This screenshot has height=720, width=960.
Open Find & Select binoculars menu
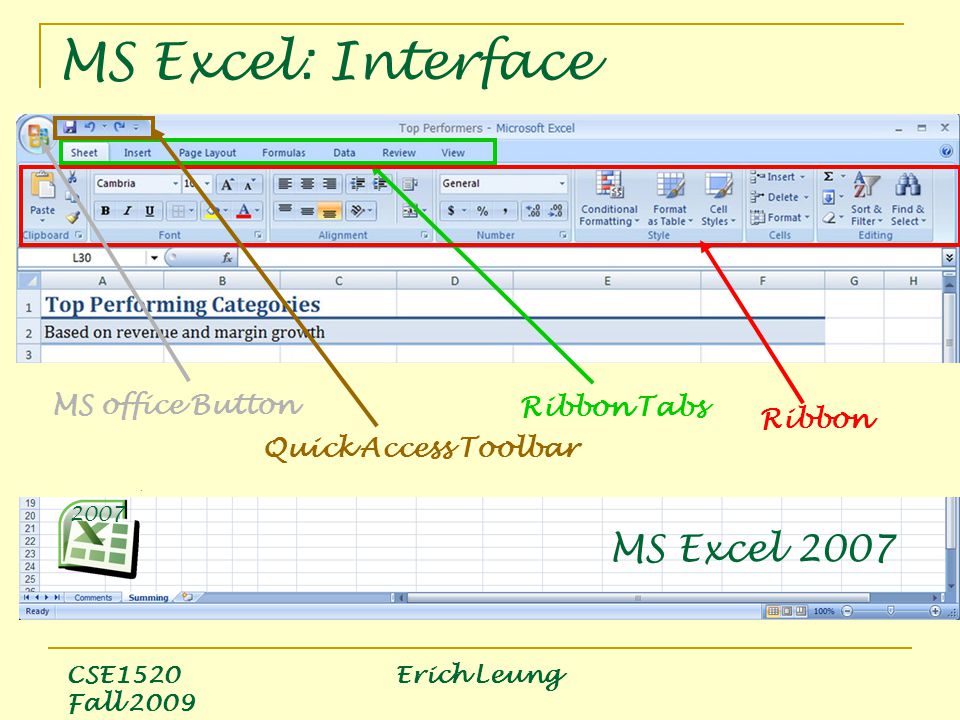tap(908, 198)
